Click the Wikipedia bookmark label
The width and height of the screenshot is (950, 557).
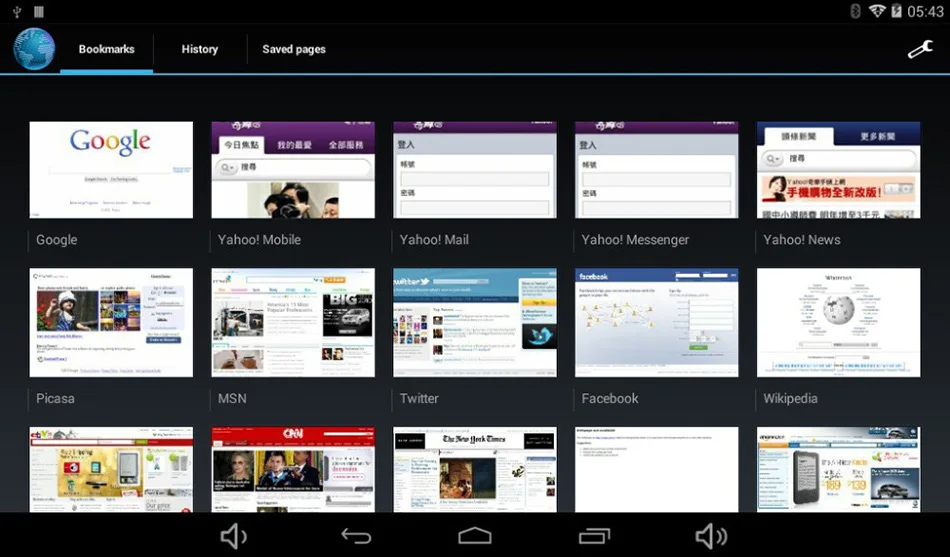pos(790,399)
